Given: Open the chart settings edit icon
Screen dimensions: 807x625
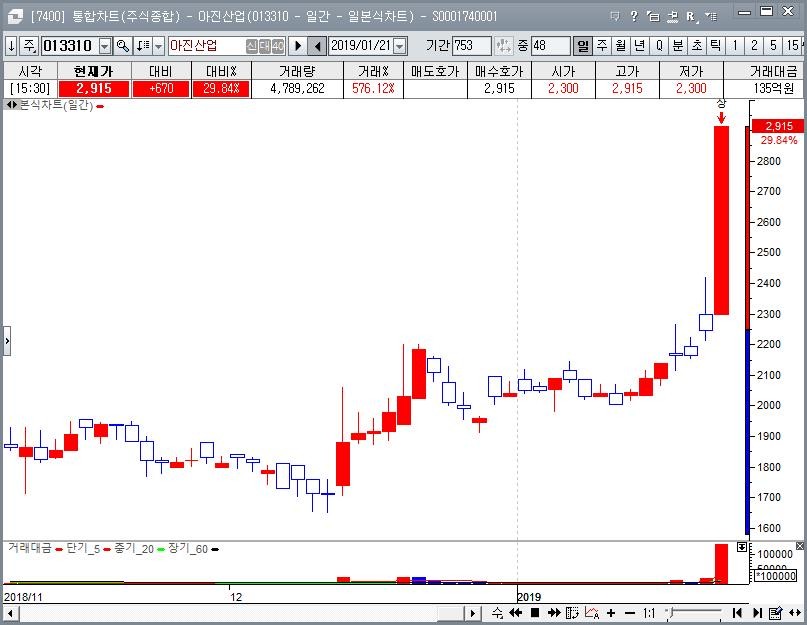Looking at the screenshot, I should [773, 612].
